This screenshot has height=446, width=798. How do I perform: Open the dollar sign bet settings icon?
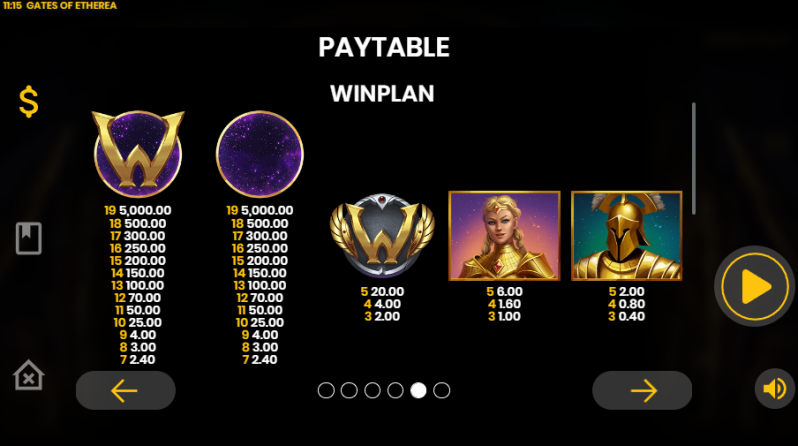[x=28, y=102]
